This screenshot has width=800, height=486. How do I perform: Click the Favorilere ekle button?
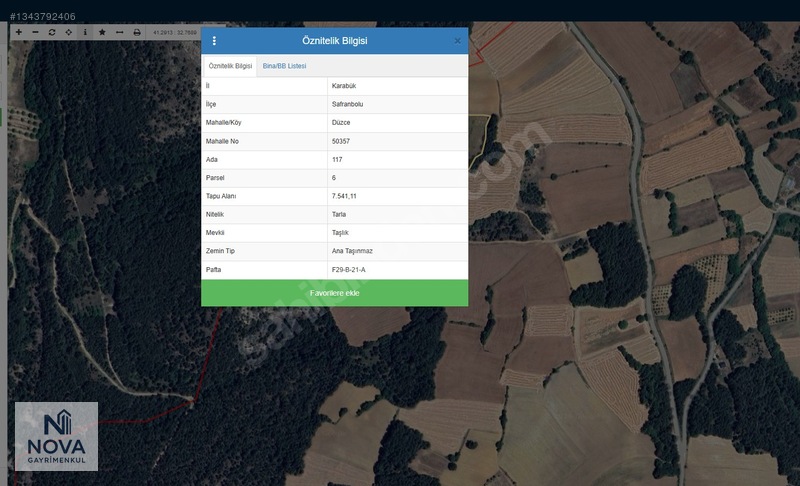335,293
